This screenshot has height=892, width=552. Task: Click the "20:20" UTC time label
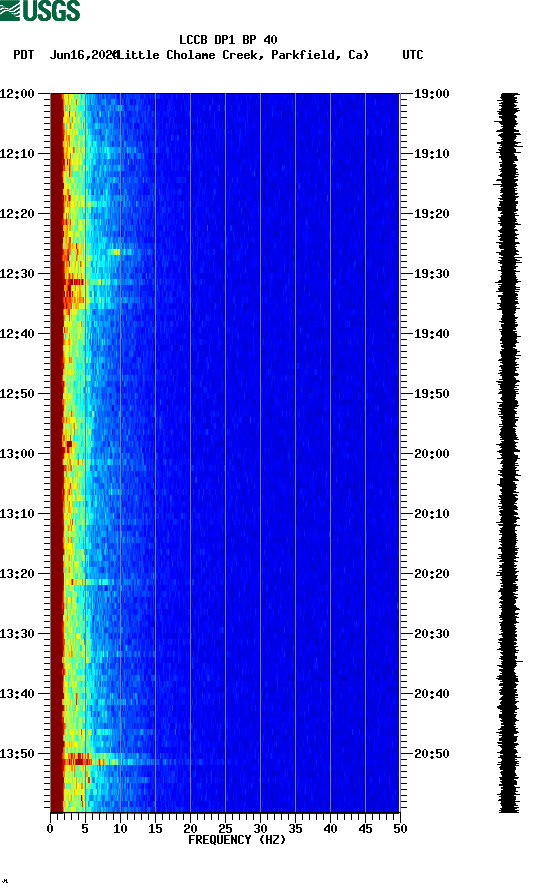tap(431, 574)
